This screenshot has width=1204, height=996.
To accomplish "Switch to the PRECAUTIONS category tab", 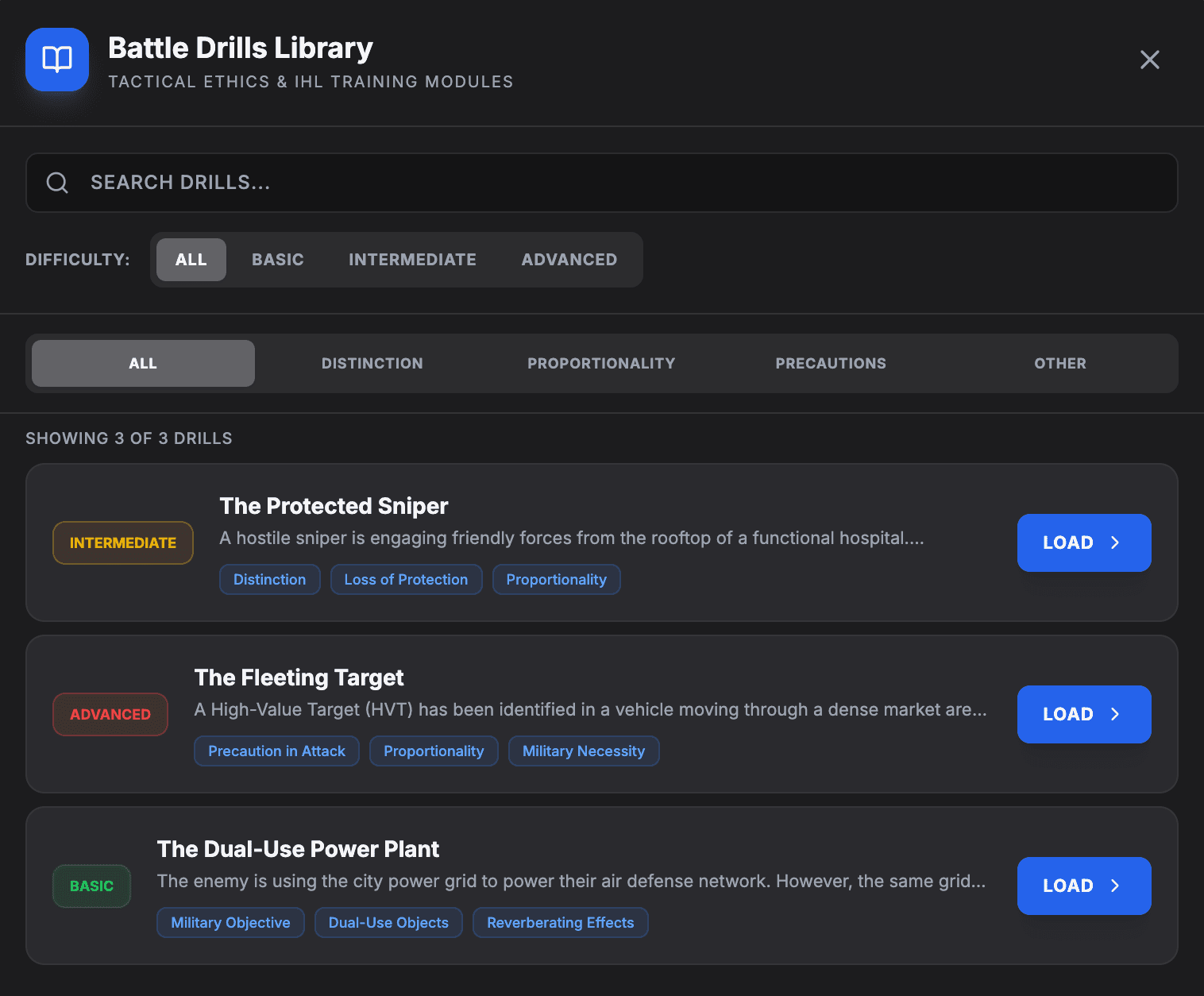I will 831,363.
